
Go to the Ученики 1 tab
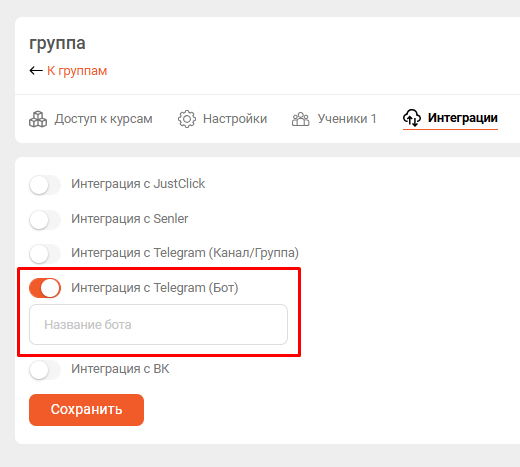334,119
